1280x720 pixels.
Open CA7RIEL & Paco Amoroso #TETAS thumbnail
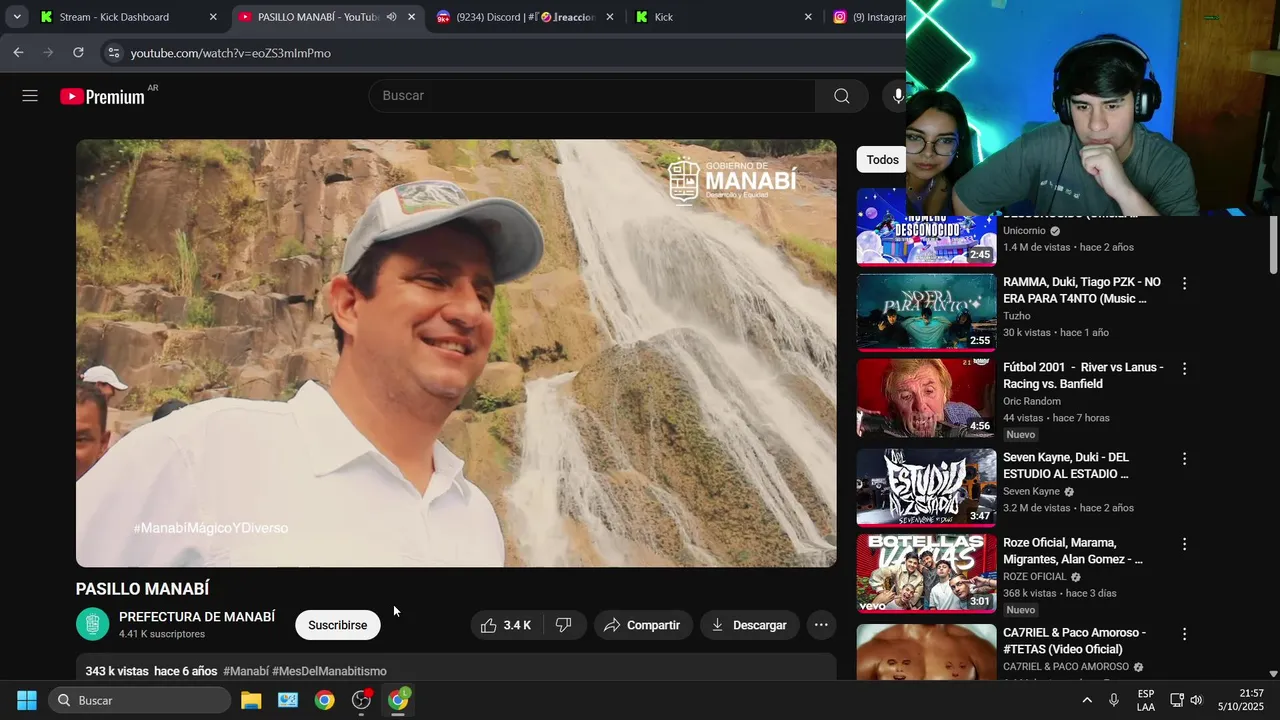926,652
